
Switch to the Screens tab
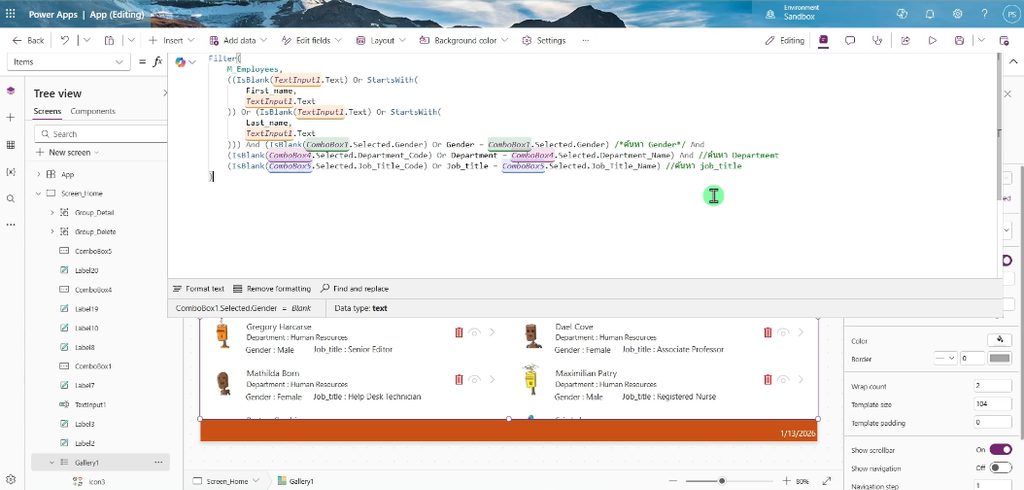coord(47,111)
